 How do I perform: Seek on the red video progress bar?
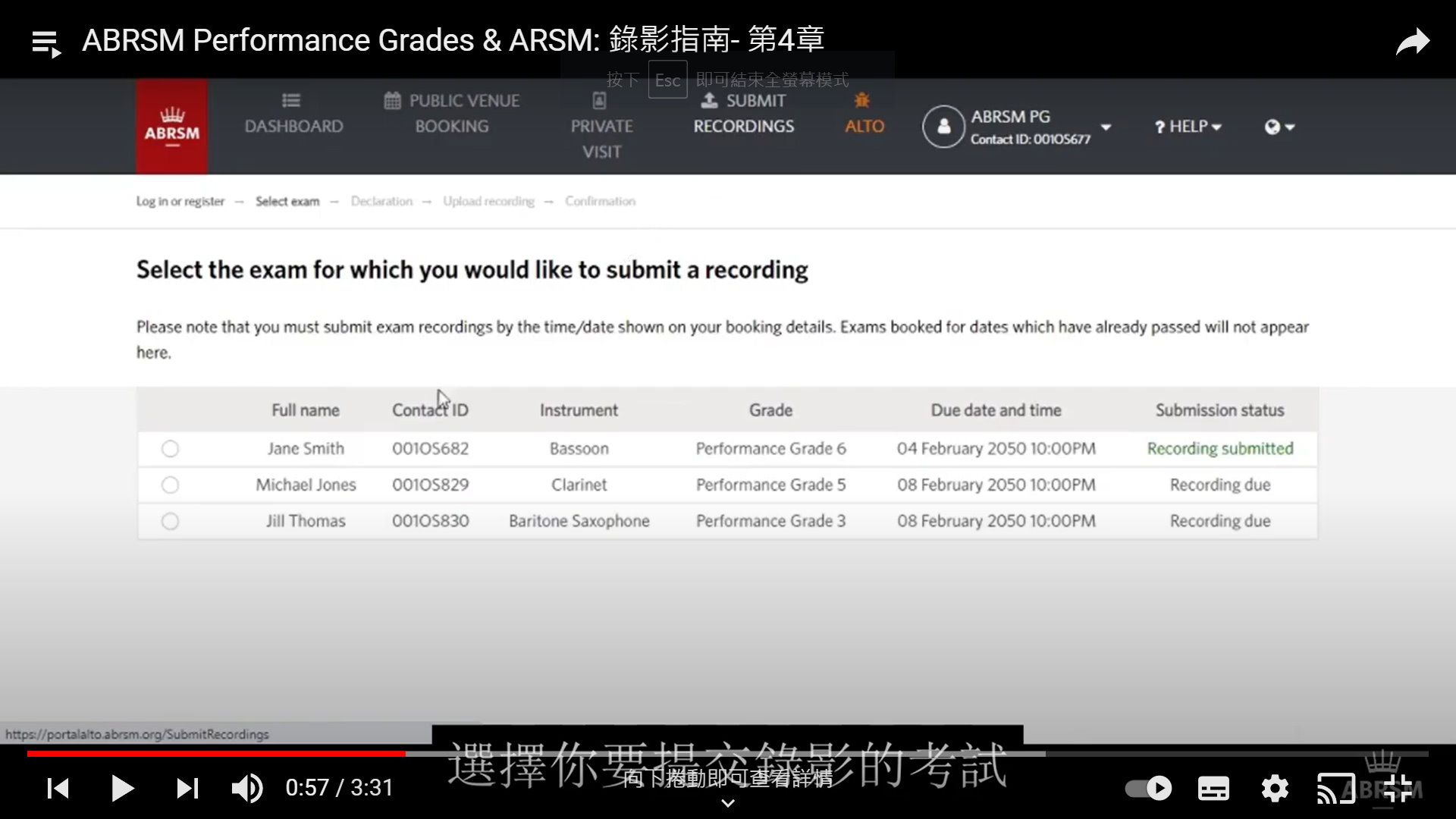tap(216, 754)
